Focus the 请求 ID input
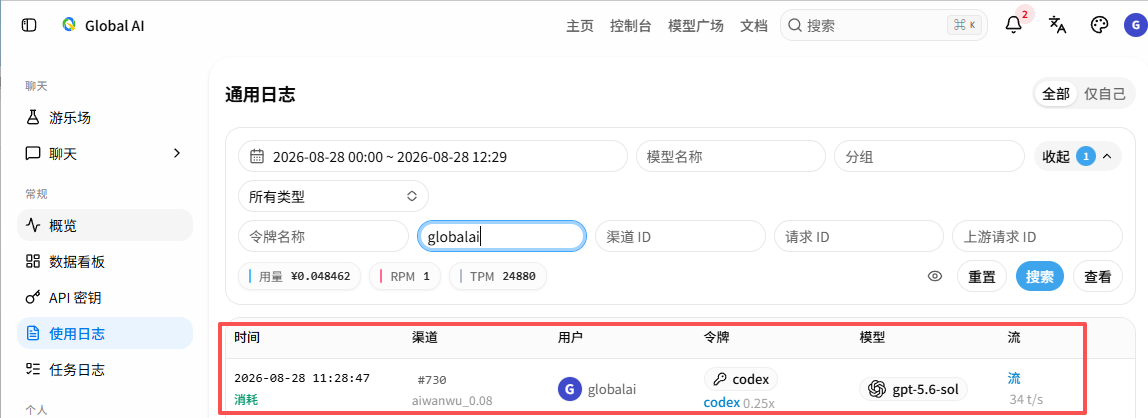The image size is (1148, 418). click(x=859, y=236)
